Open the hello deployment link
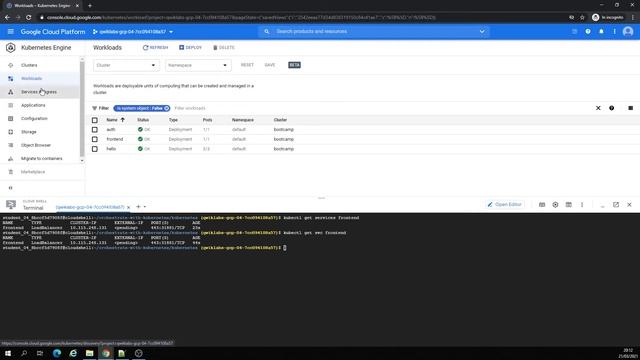 111,149
